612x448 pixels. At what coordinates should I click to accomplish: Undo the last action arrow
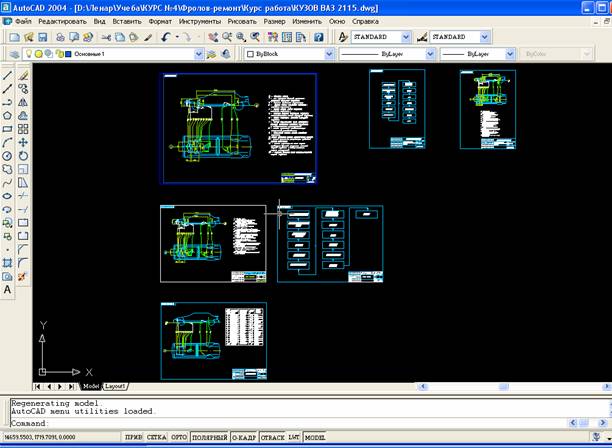tap(166, 37)
